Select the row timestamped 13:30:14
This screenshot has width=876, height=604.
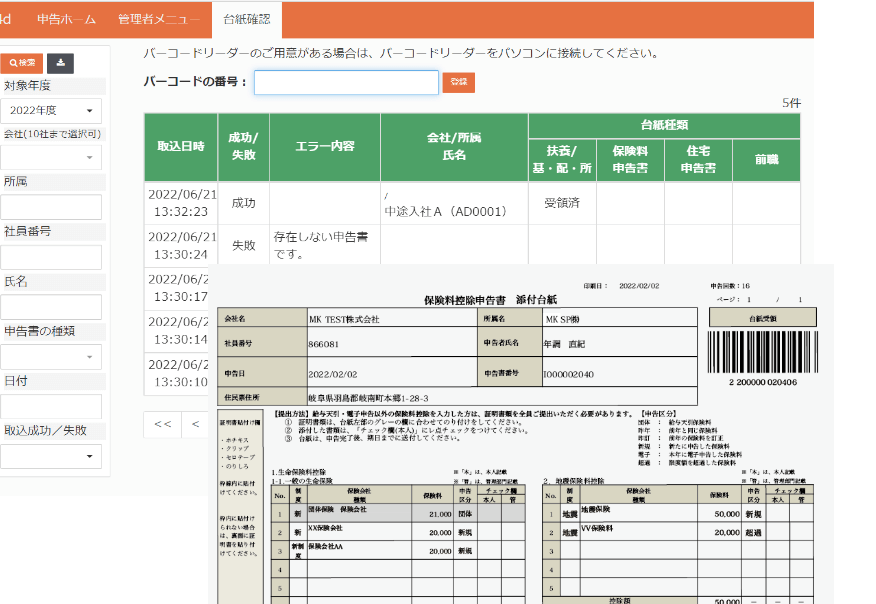pos(178,331)
